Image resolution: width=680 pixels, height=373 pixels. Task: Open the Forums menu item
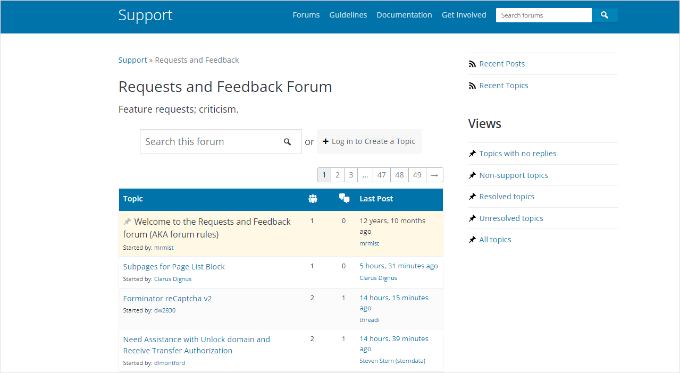(306, 15)
